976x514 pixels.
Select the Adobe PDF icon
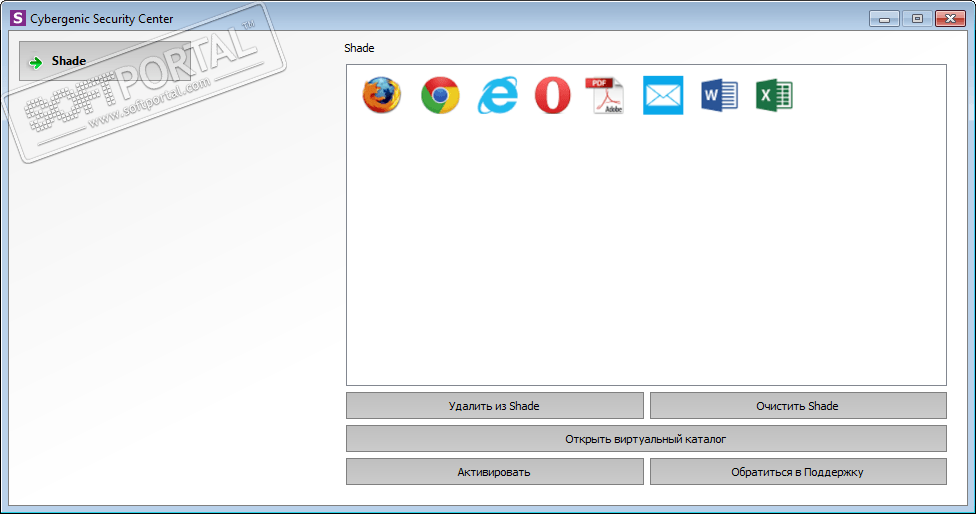(605, 95)
